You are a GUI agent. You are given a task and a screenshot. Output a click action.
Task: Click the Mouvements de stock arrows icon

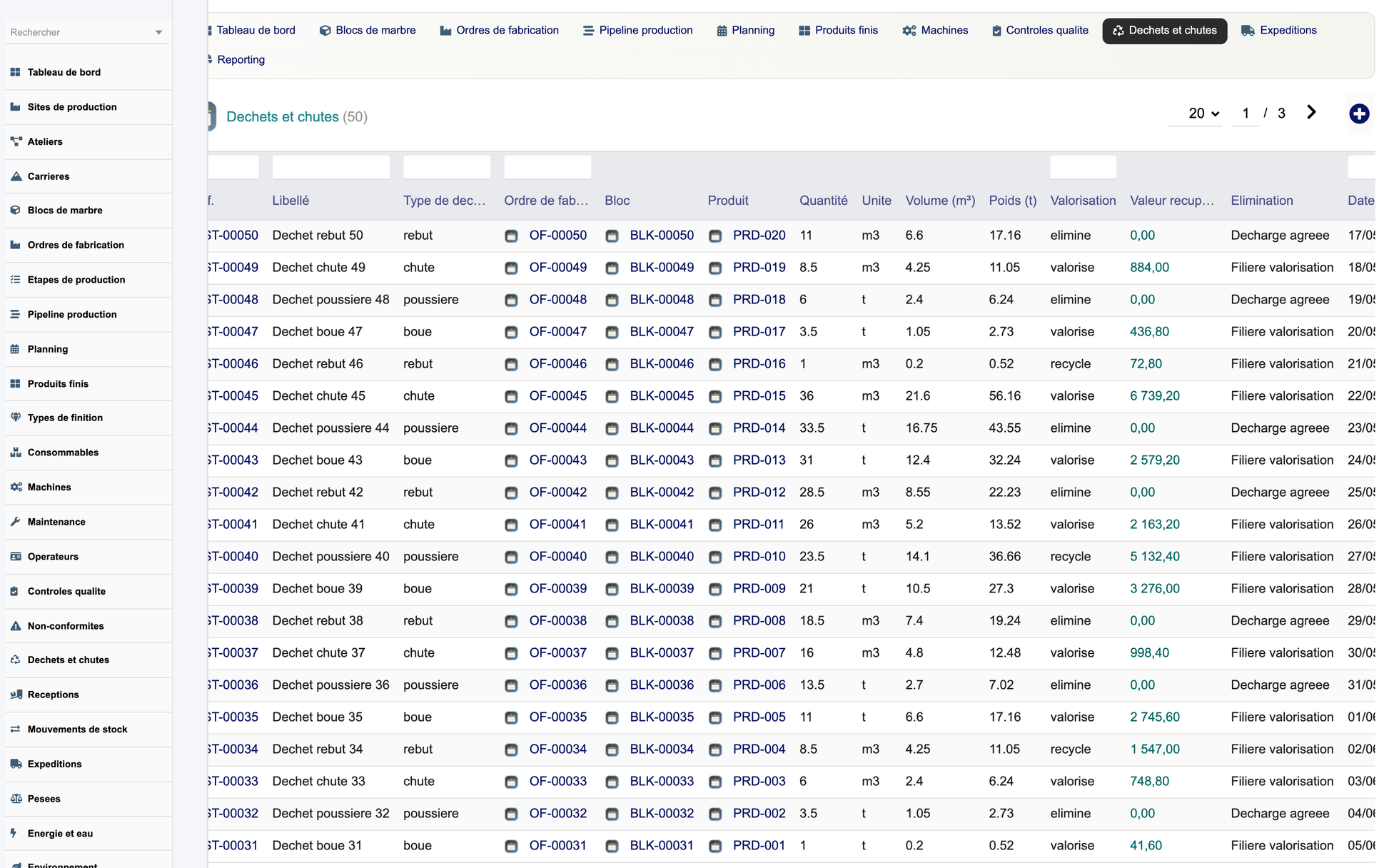pyautogui.click(x=15, y=730)
